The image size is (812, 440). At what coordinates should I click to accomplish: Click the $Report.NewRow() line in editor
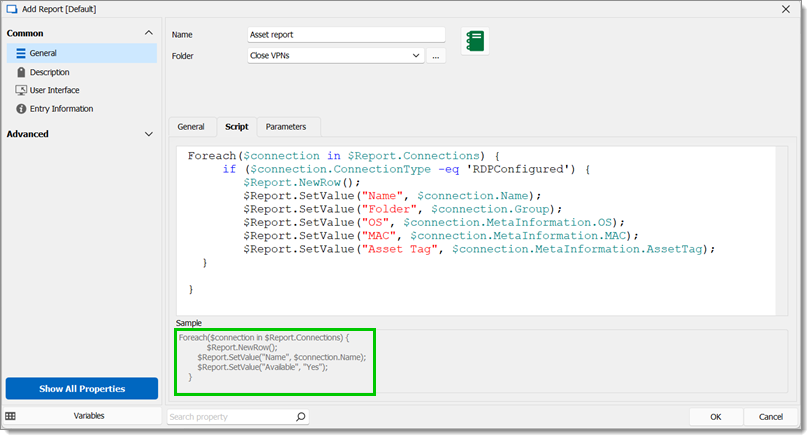point(302,183)
